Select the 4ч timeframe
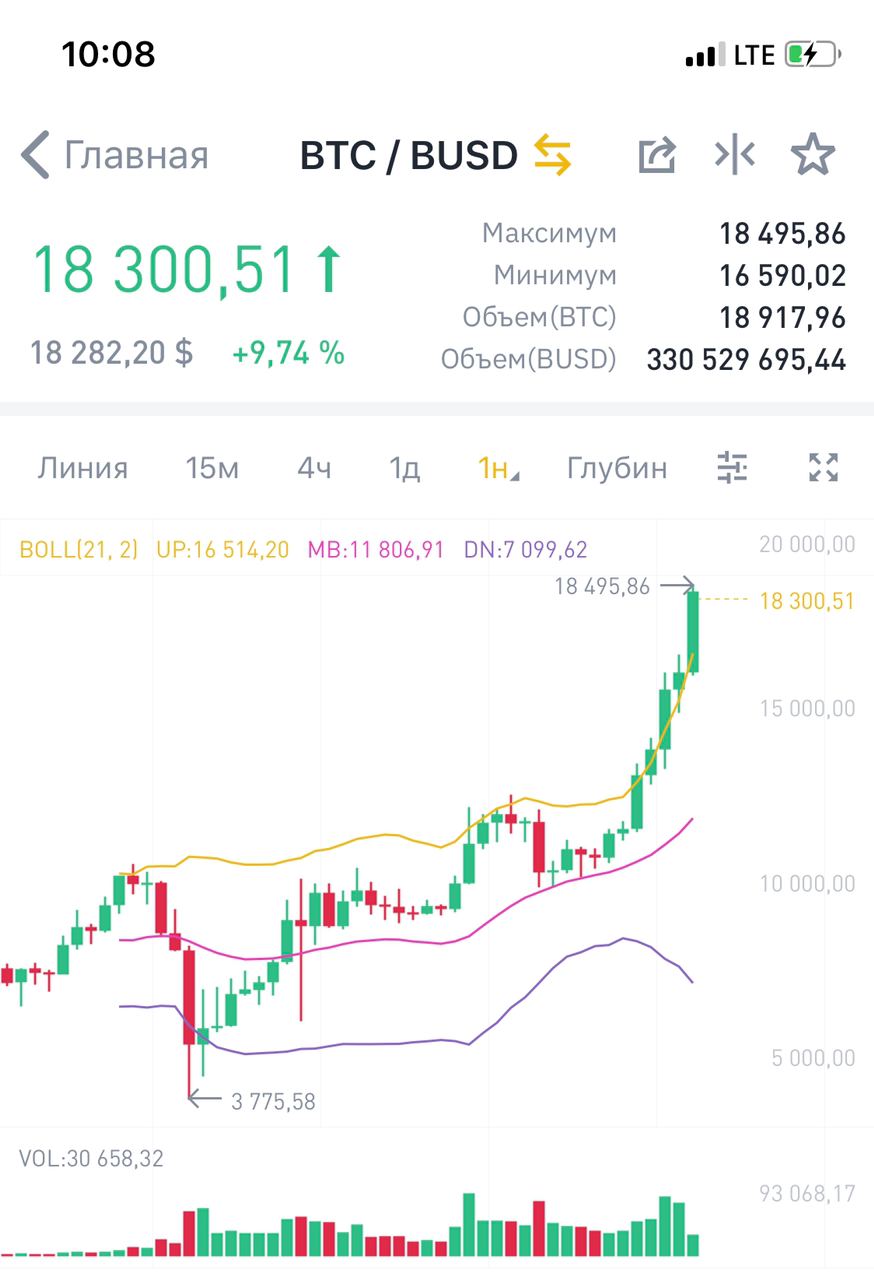Viewport: 874px width, 1280px height. pos(314,468)
